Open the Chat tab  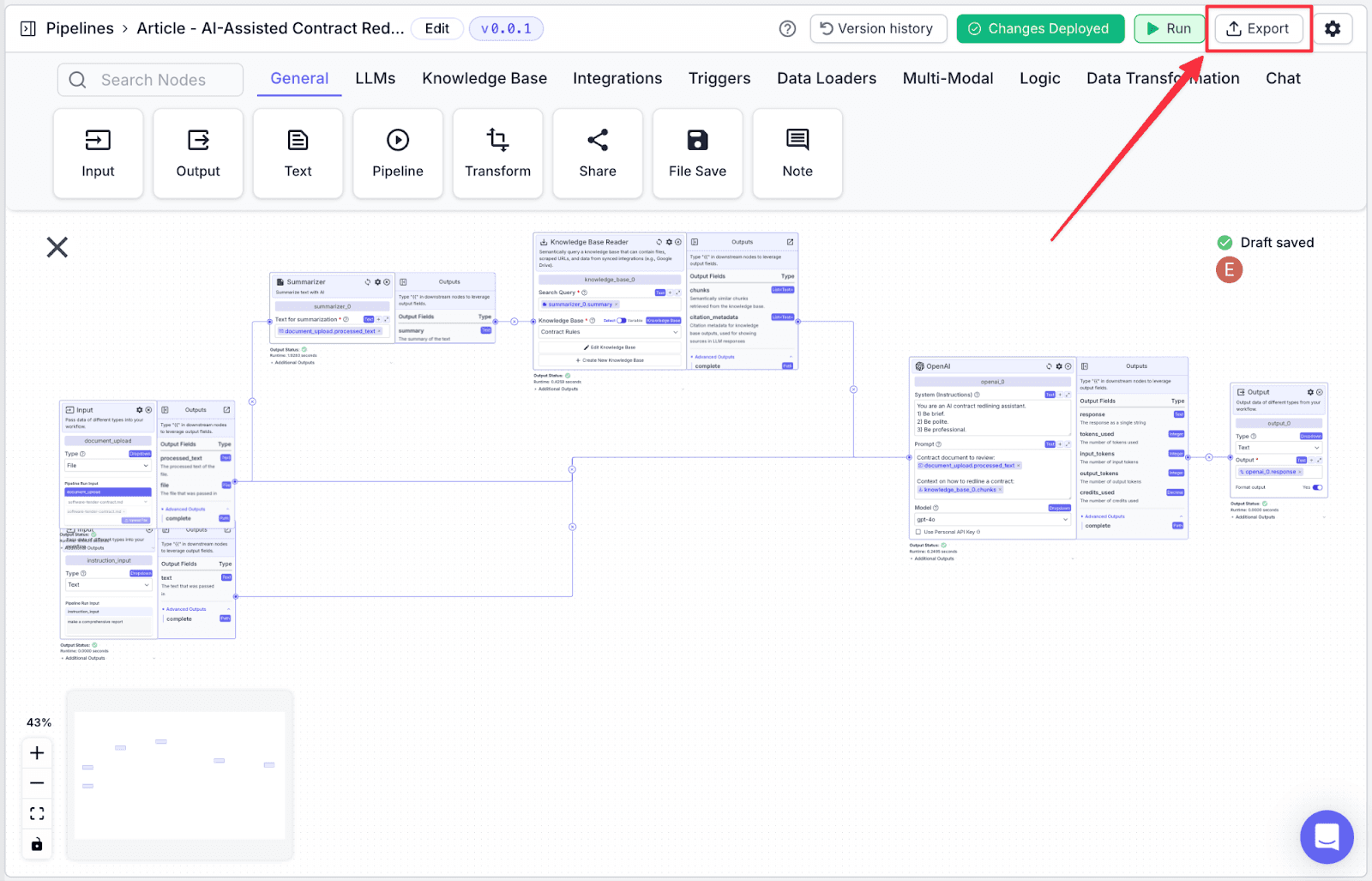1284,78
